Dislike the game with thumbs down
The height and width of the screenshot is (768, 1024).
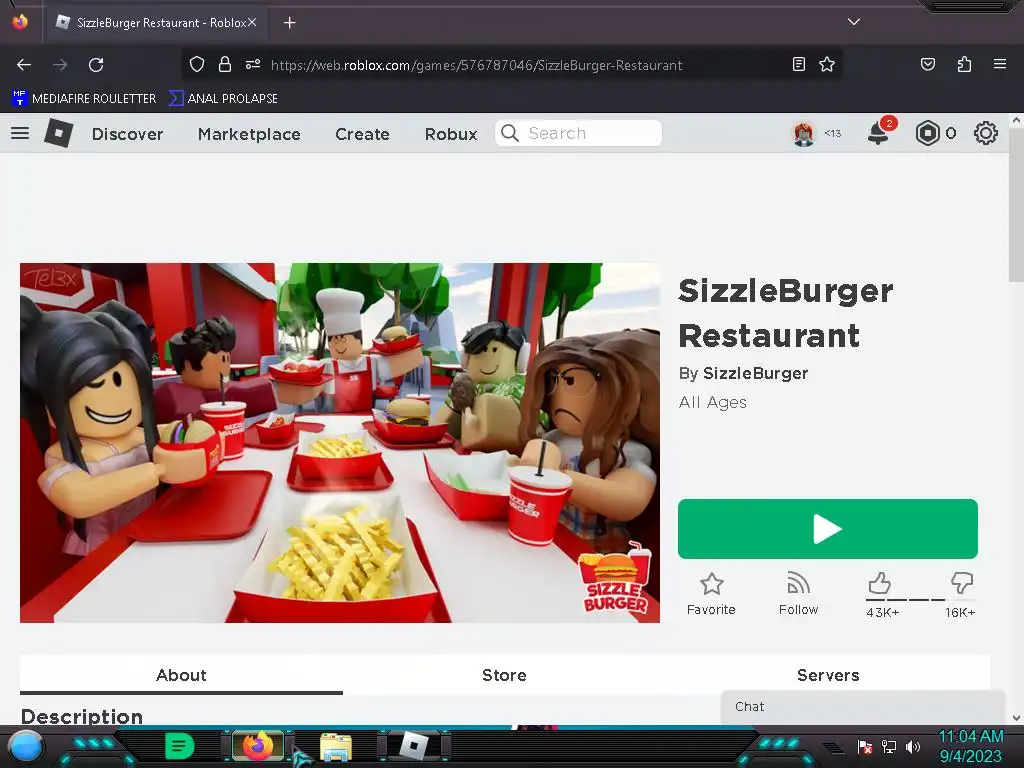962,583
